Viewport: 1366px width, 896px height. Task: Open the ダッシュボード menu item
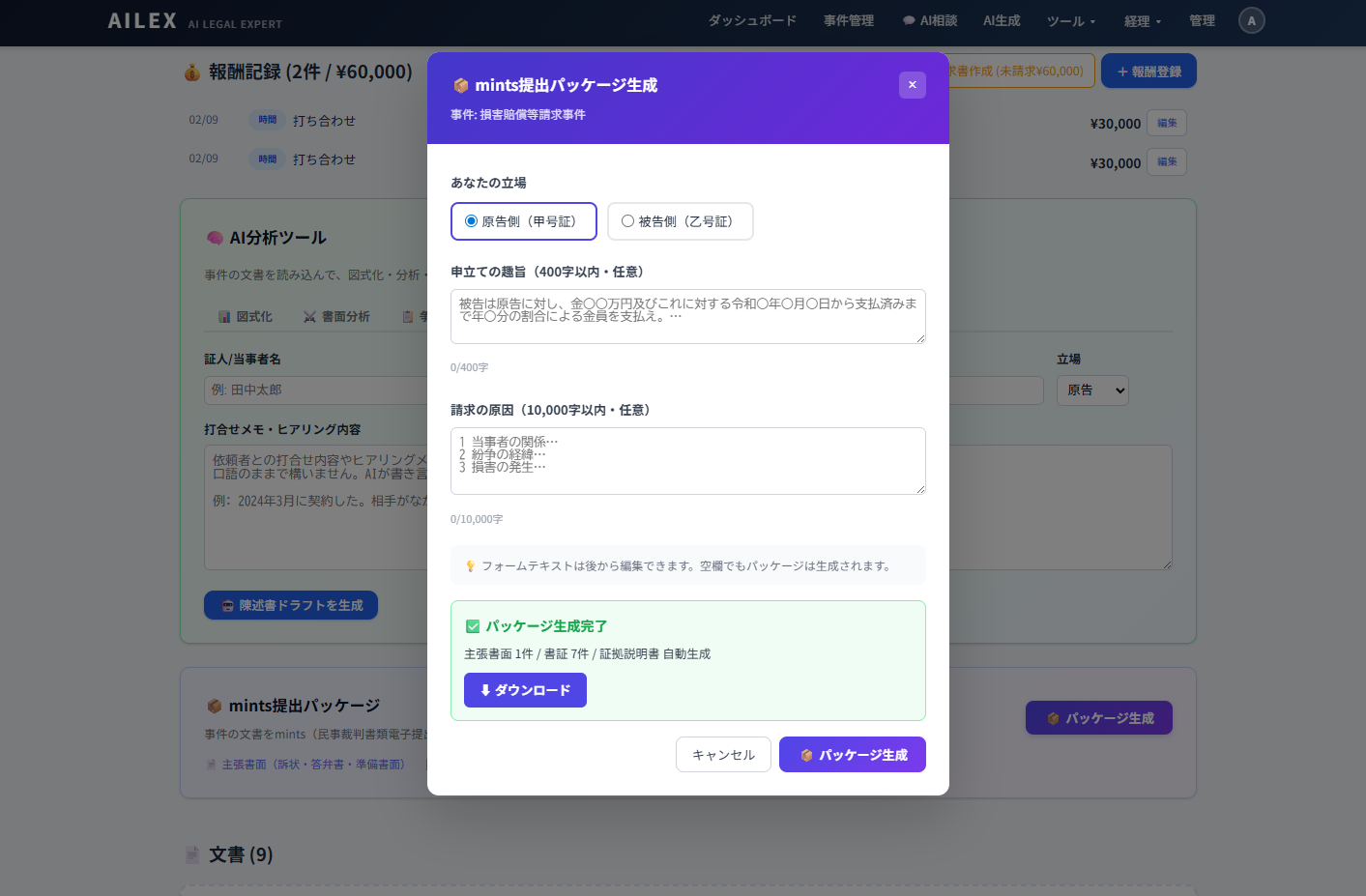point(752,20)
